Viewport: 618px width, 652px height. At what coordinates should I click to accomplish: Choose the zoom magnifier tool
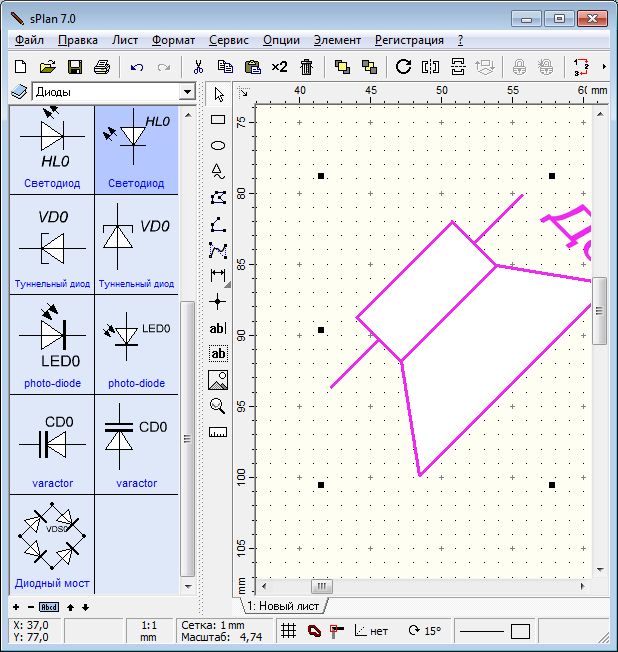tap(218, 405)
